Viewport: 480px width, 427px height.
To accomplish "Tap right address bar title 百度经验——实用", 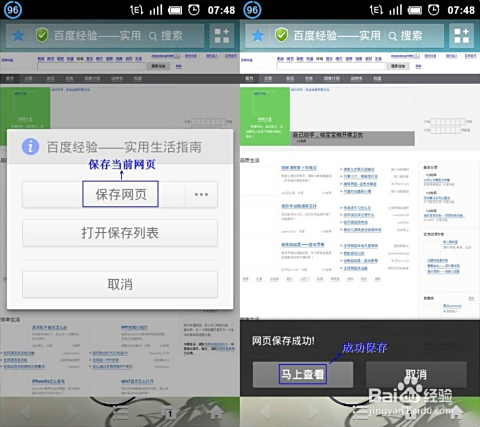I will 337,36.
